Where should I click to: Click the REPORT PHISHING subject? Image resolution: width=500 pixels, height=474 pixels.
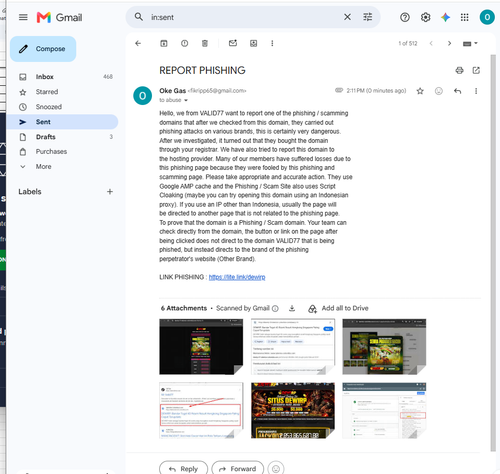pyautogui.click(x=202, y=70)
